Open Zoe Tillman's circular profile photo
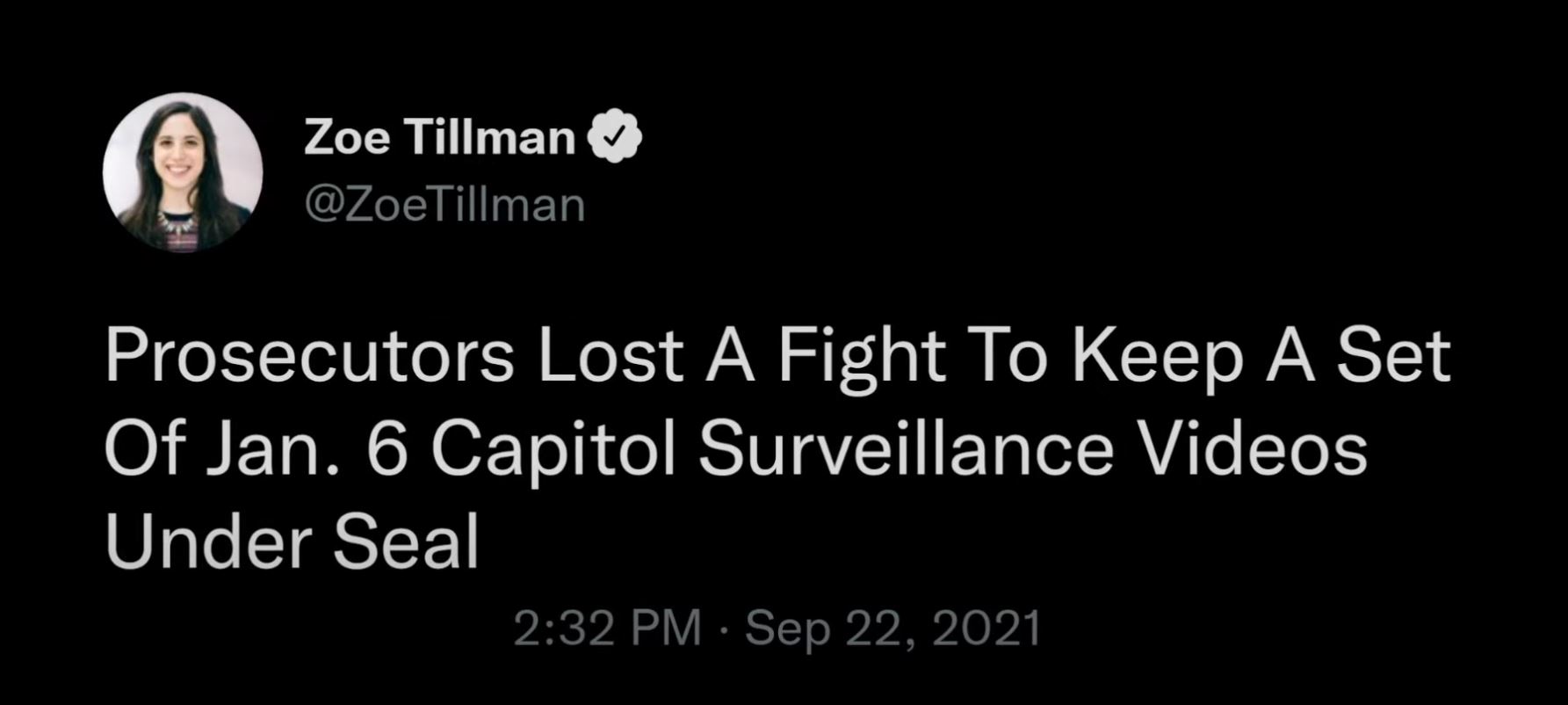The width and height of the screenshot is (1568, 705). coord(182,171)
